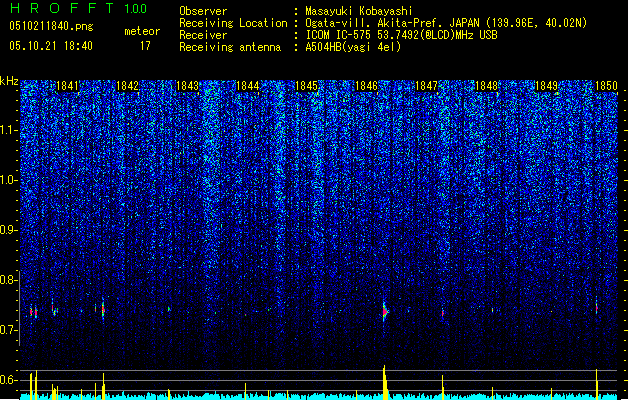Select the 1848 time marker
This screenshot has height=400, width=629.
(x=486, y=86)
